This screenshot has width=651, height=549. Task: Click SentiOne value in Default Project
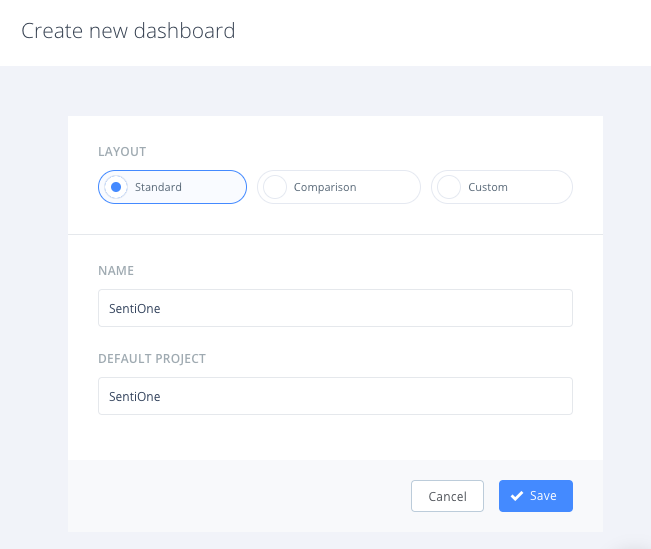pos(135,396)
